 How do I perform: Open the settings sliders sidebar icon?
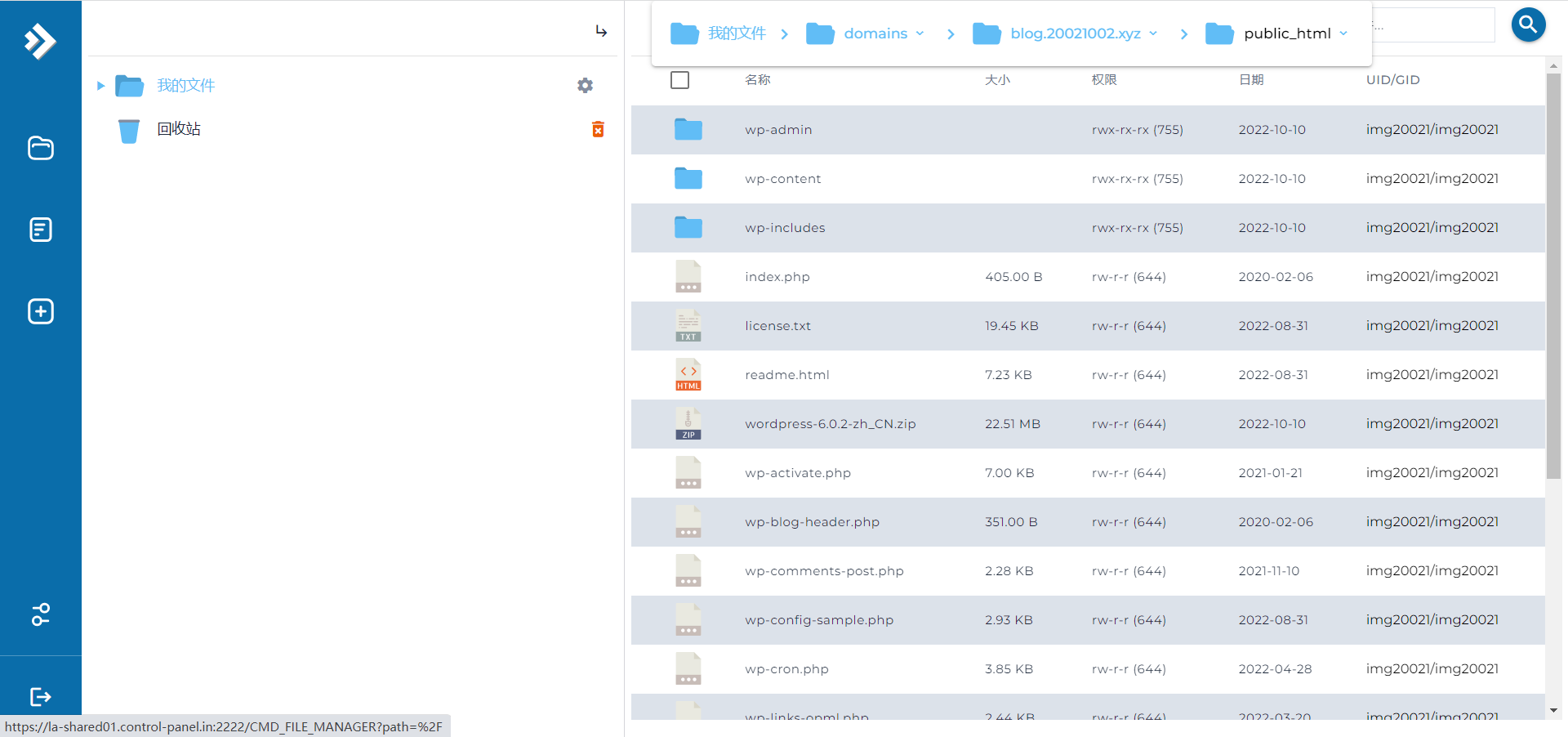[x=40, y=614]
